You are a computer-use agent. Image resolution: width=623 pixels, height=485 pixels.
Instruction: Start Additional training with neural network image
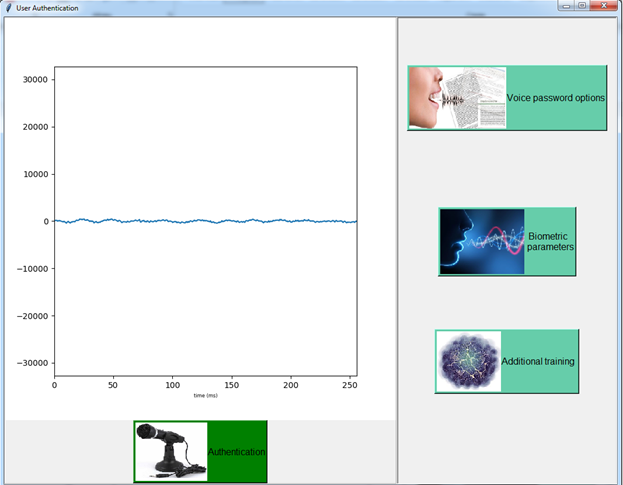click(507, 361)
